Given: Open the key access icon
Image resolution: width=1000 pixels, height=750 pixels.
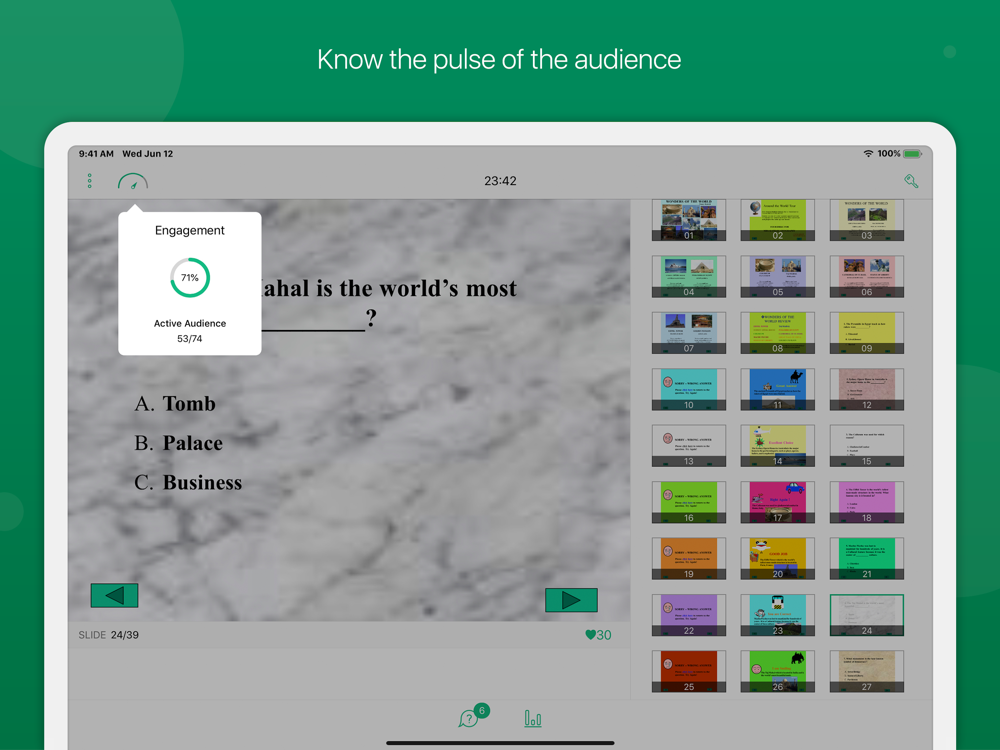Looking at the screenshot, I should point(911,181).
